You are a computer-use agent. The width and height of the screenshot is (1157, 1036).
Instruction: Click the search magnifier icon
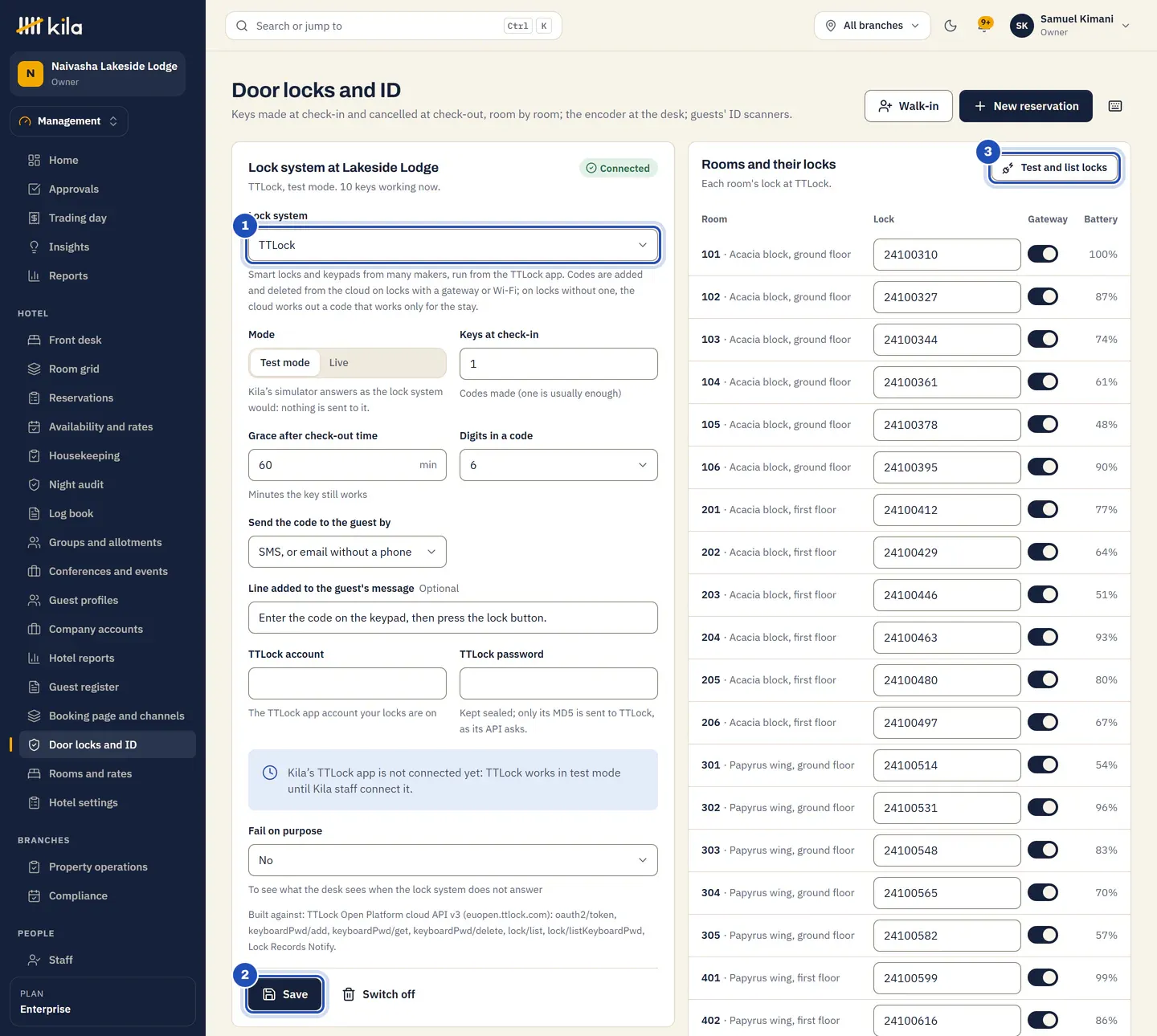point(242,26)
